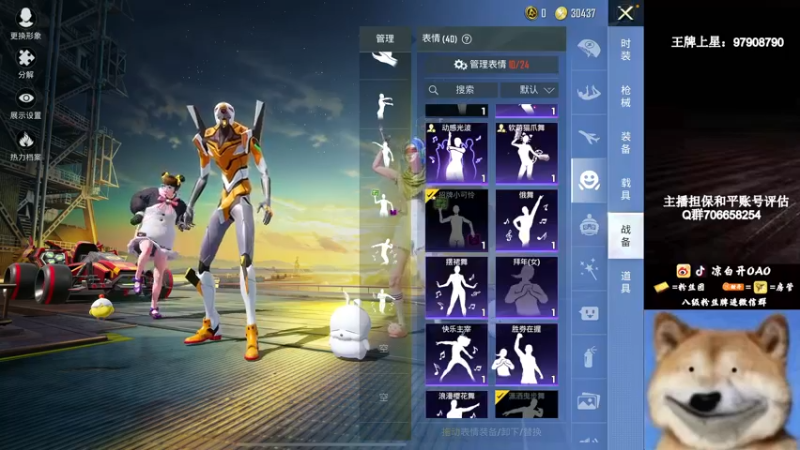Select the 浪漫樱花舞 emote card
This screenshot has height=450, width=800.
click(457, 404)
